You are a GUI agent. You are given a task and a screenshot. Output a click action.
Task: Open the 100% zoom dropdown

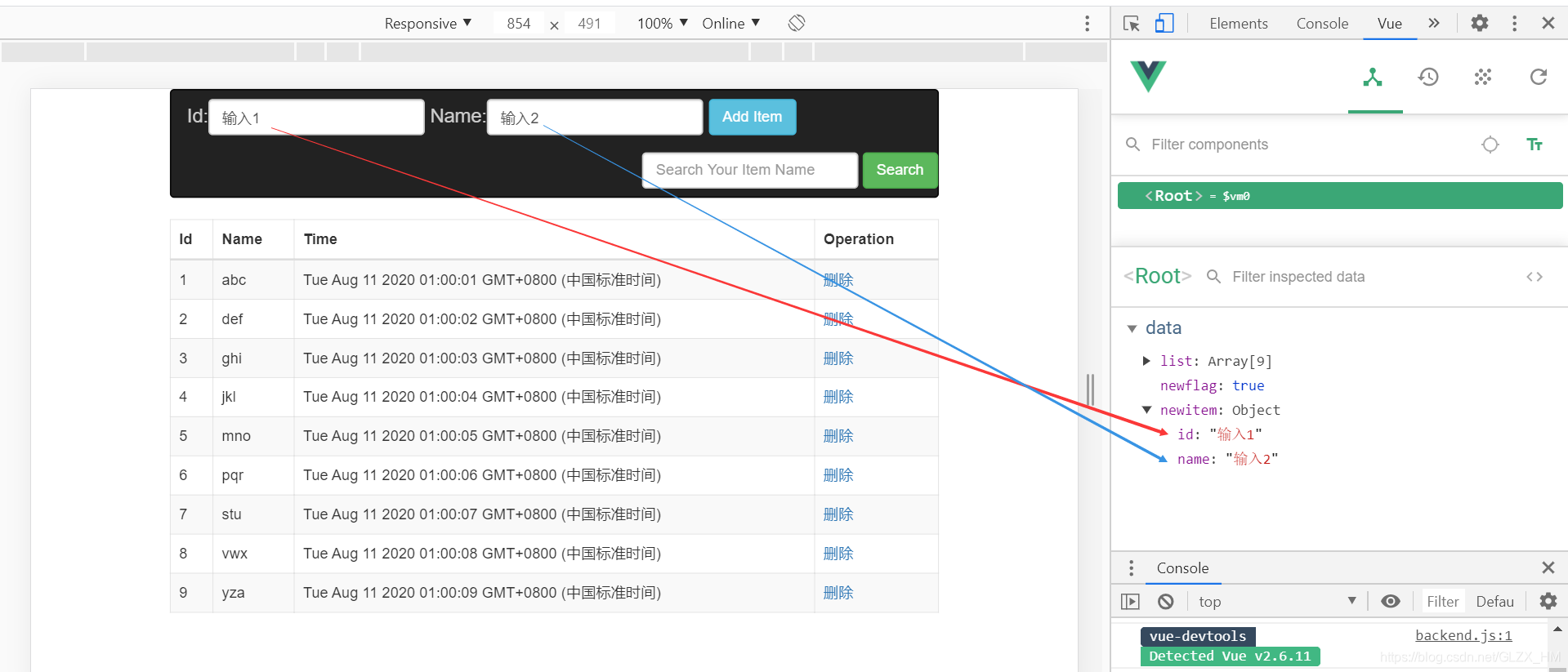coord(663,24)
